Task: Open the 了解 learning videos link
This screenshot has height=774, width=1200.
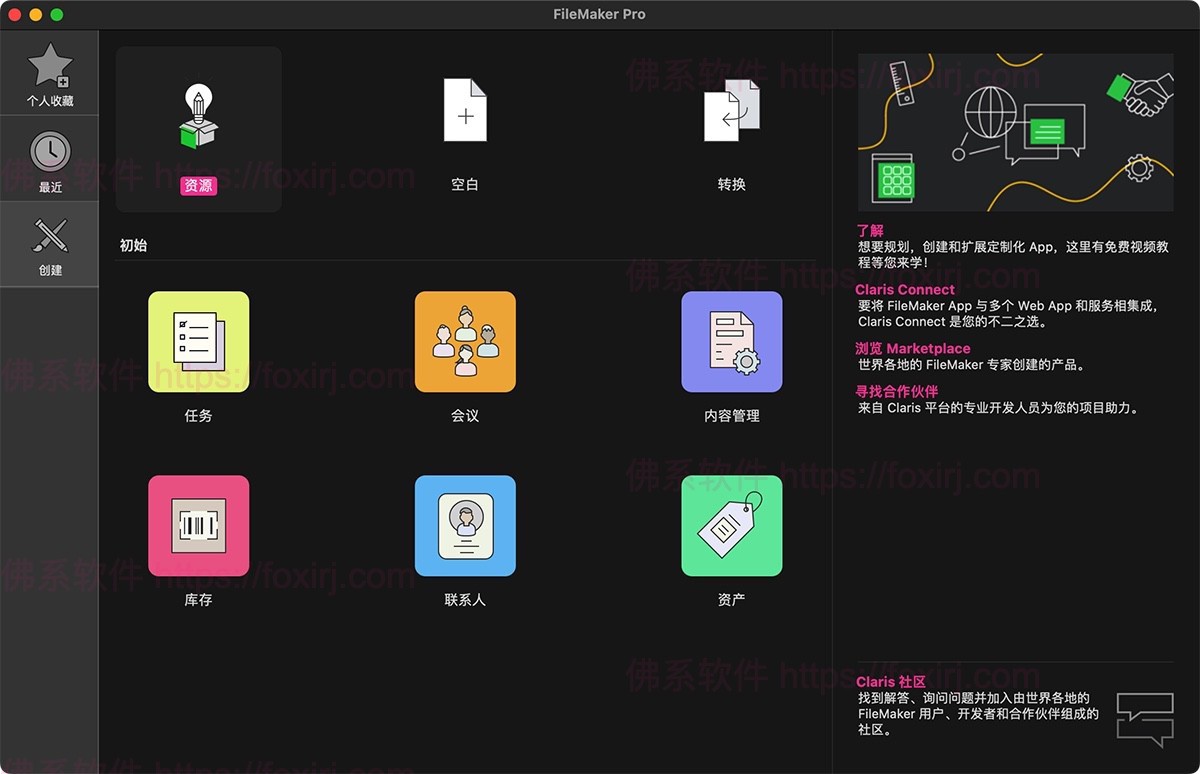Action: point(867,230)
